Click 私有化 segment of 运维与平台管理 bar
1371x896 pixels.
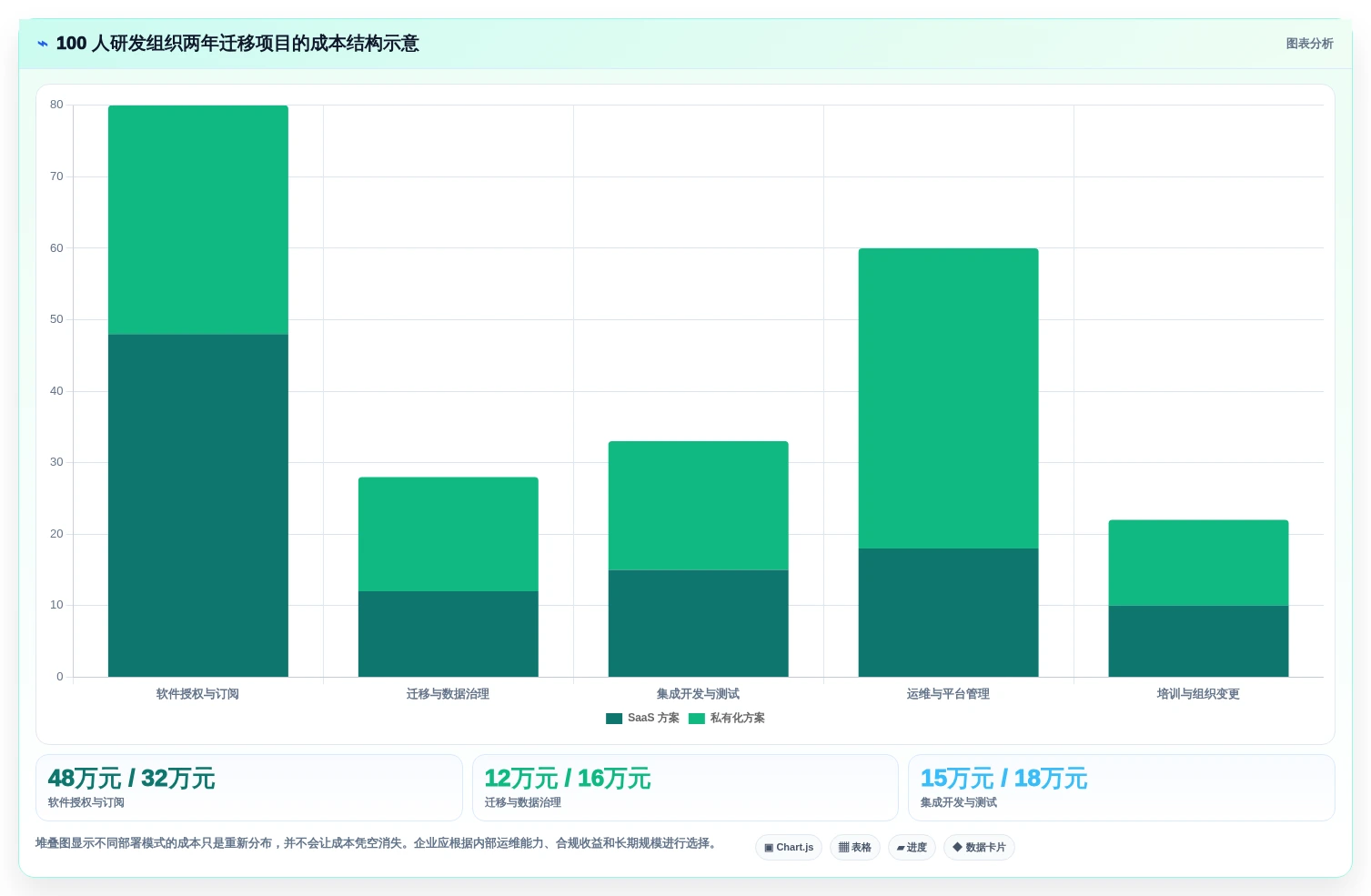[x=949, y=398]
